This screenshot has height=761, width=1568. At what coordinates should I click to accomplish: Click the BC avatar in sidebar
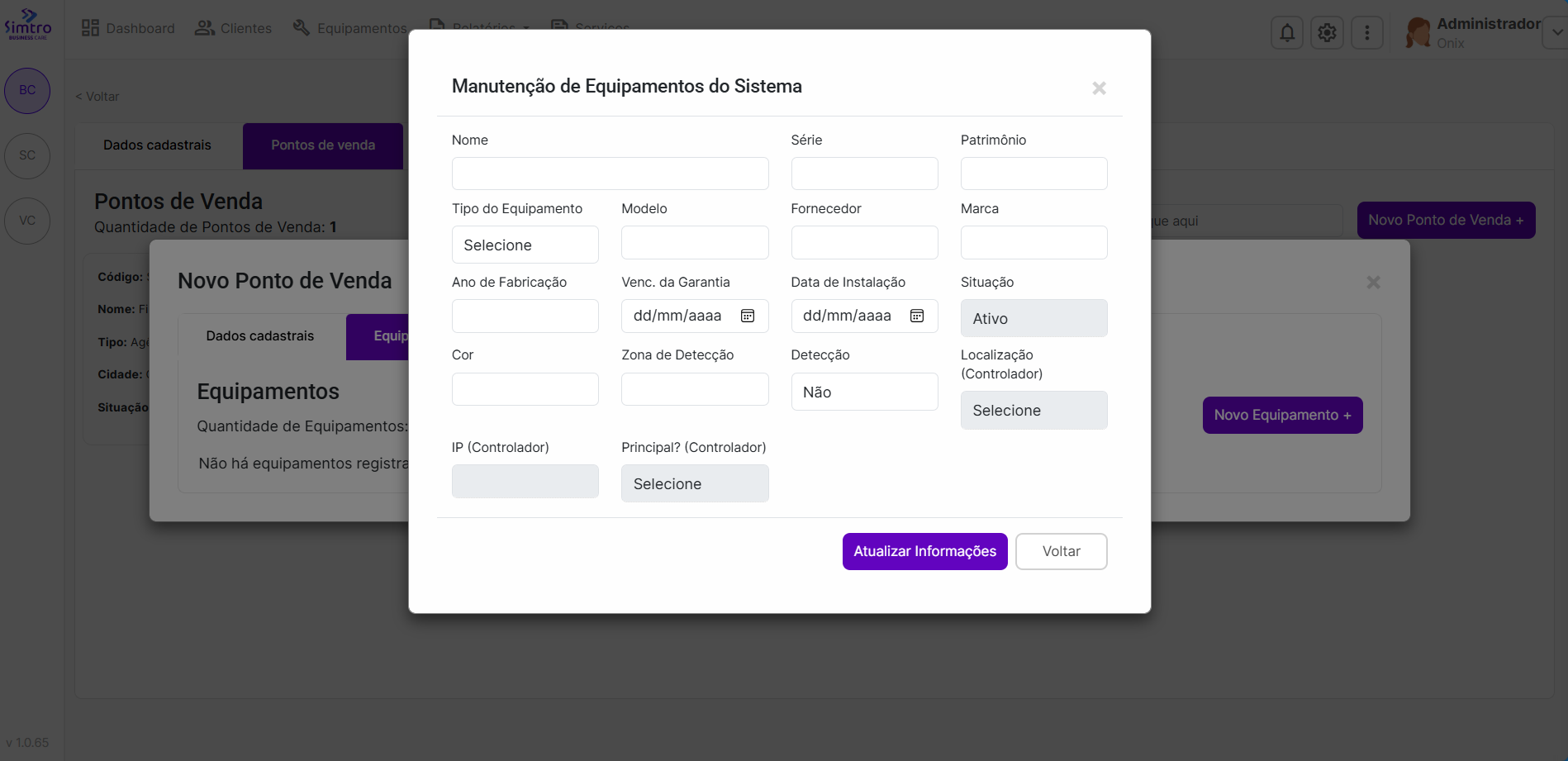click(x=27, y=90)
